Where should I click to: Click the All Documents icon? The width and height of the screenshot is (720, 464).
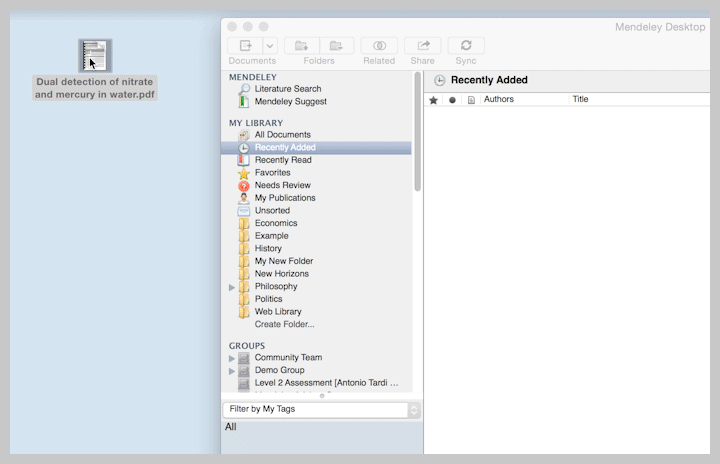(x=244, y=135)
